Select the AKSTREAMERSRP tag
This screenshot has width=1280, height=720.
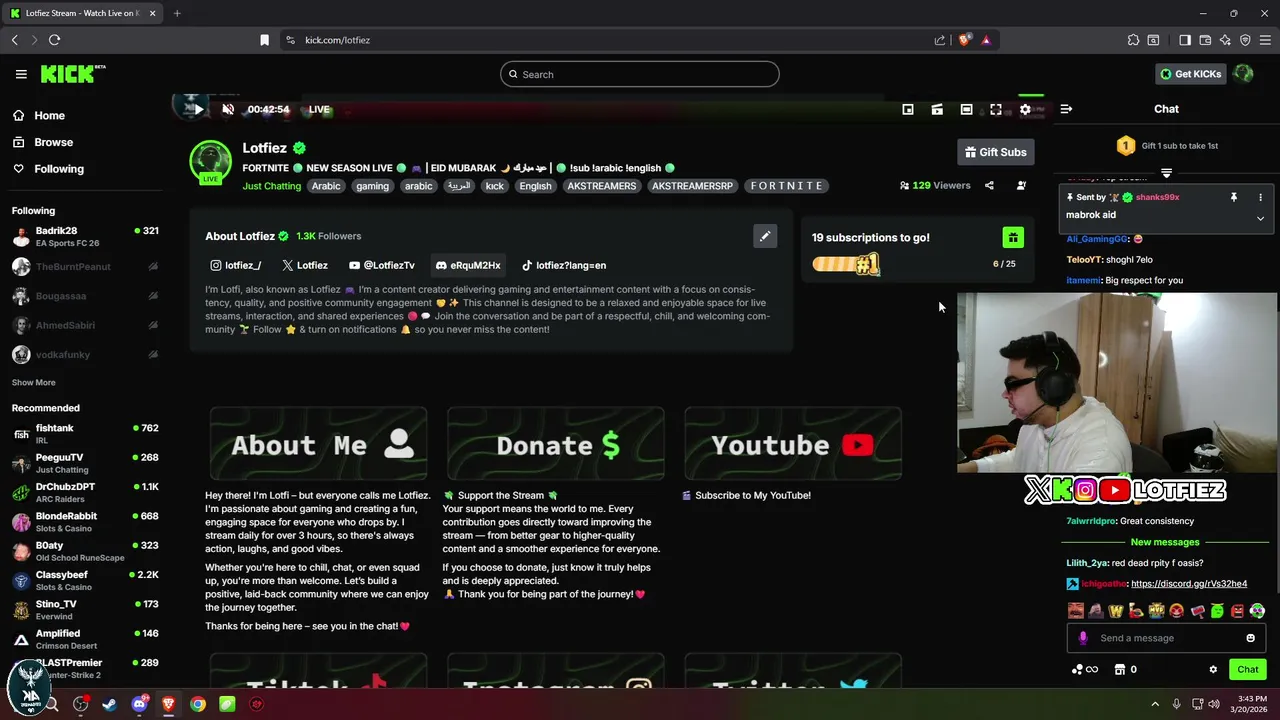click(692, 186)
